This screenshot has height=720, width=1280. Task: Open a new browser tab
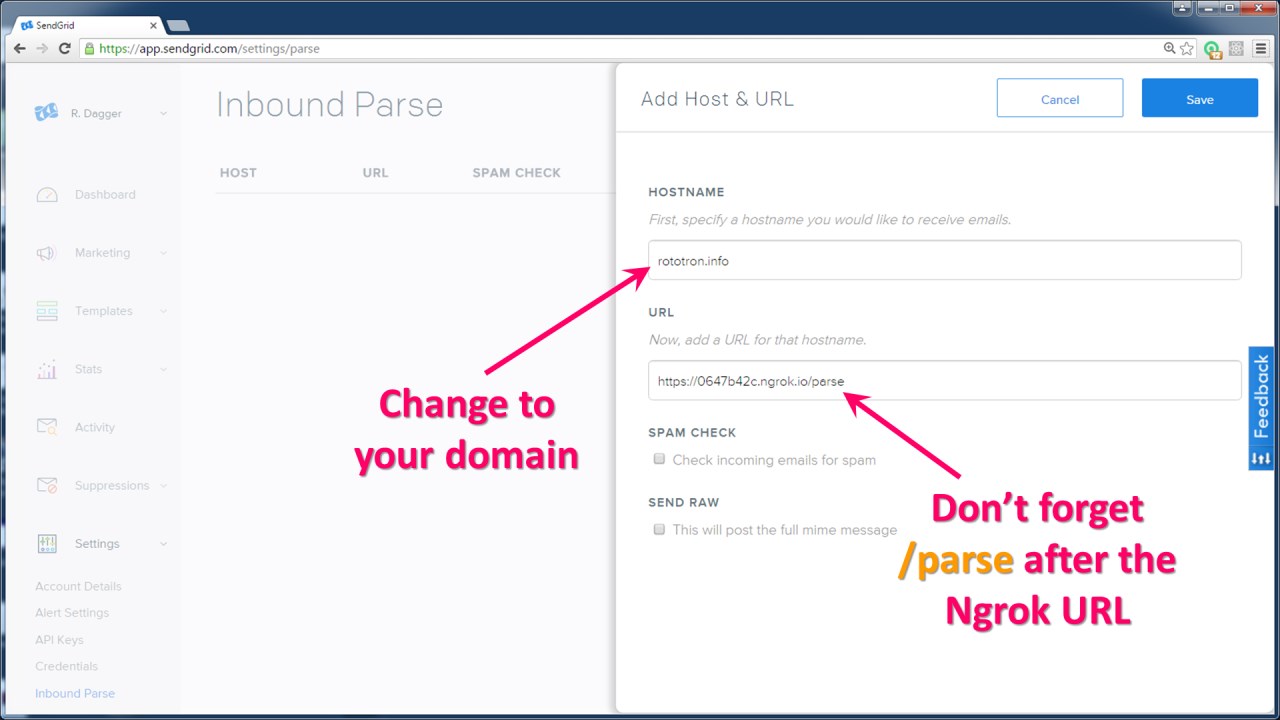point(178,25)
